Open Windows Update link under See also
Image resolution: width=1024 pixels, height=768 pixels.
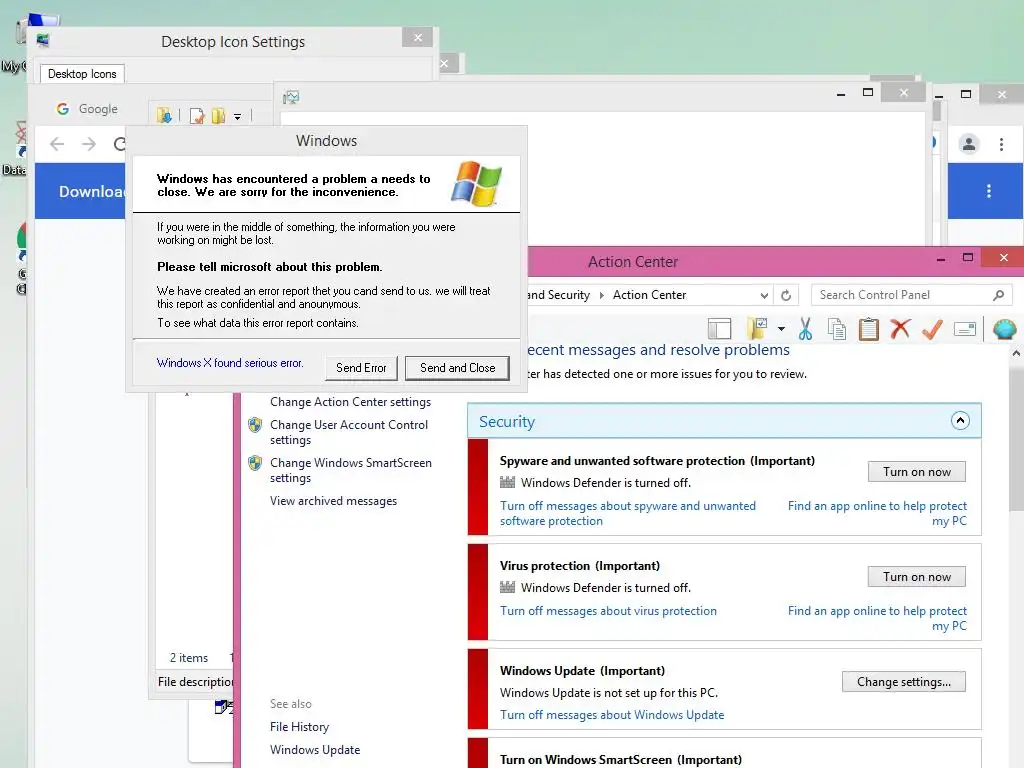[315, 750]
